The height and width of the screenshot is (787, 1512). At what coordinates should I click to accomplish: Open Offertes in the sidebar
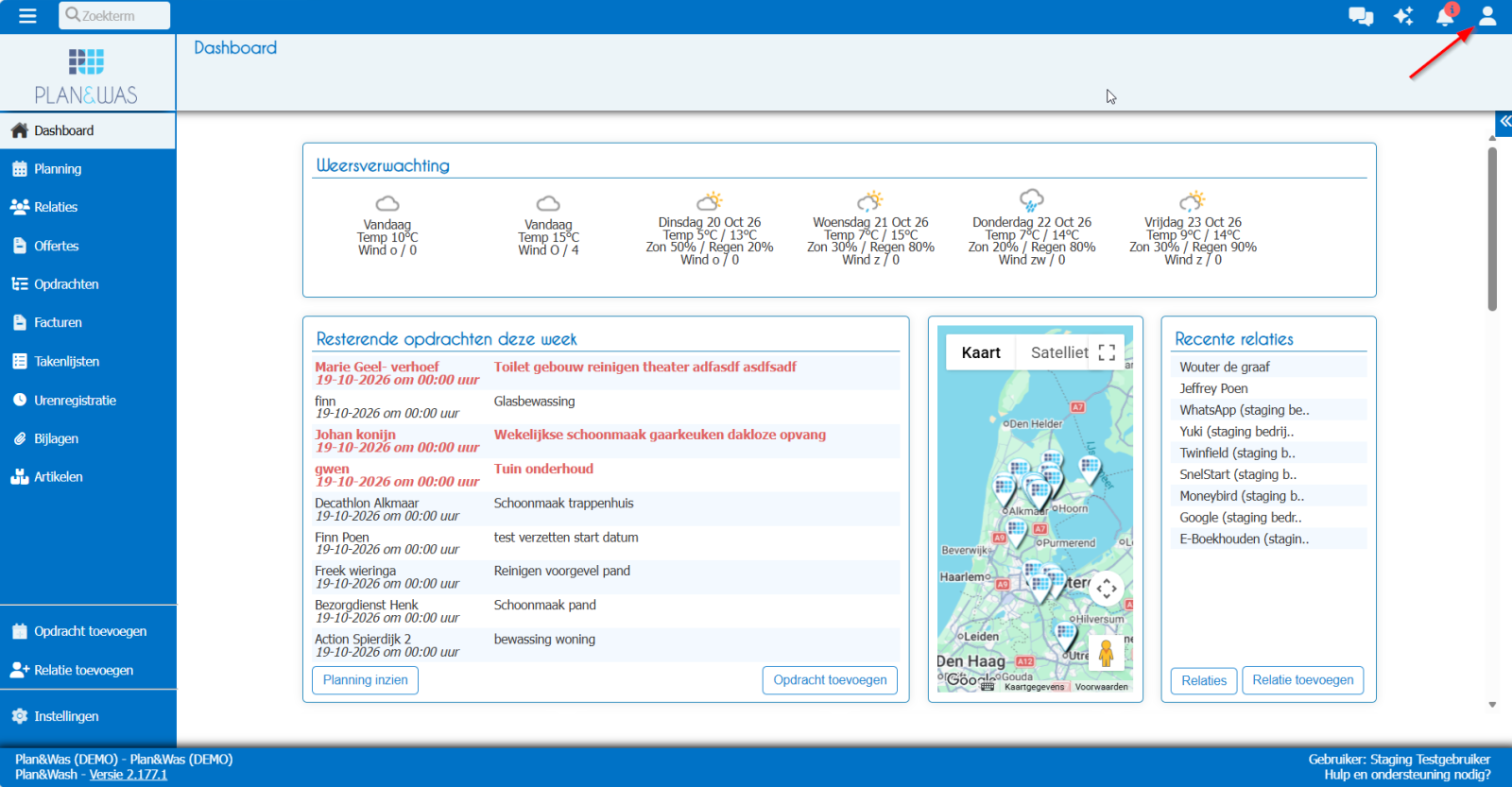88,246
